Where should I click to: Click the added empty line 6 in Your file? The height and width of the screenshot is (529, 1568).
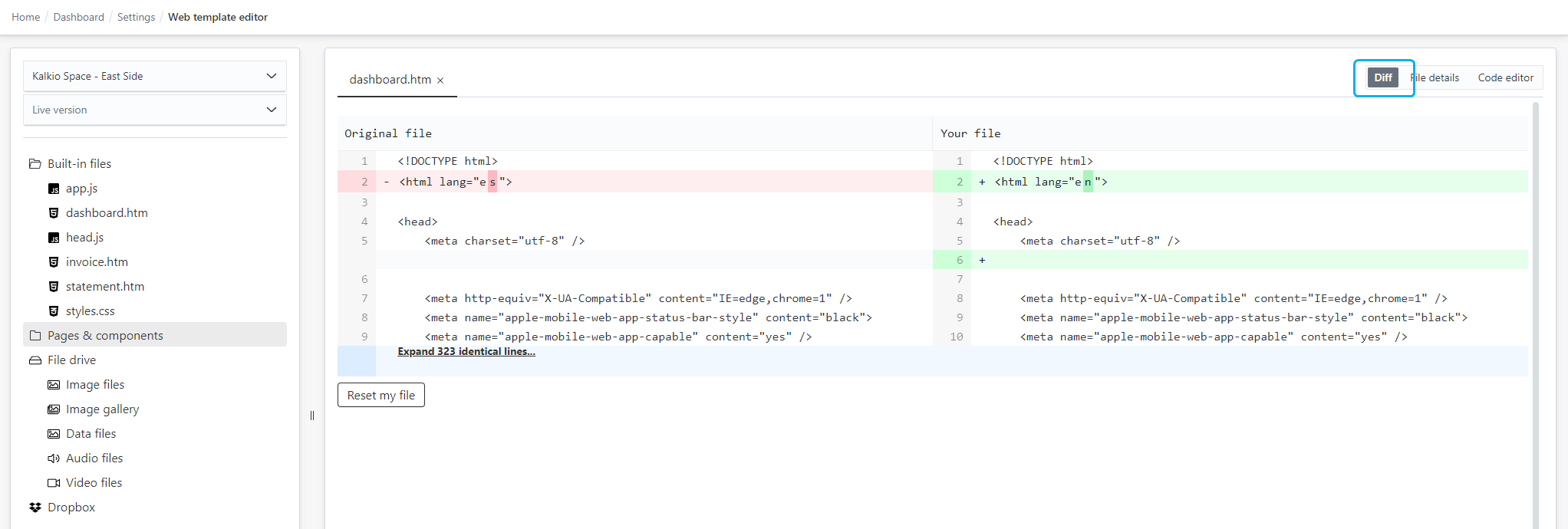[1230, 260]
